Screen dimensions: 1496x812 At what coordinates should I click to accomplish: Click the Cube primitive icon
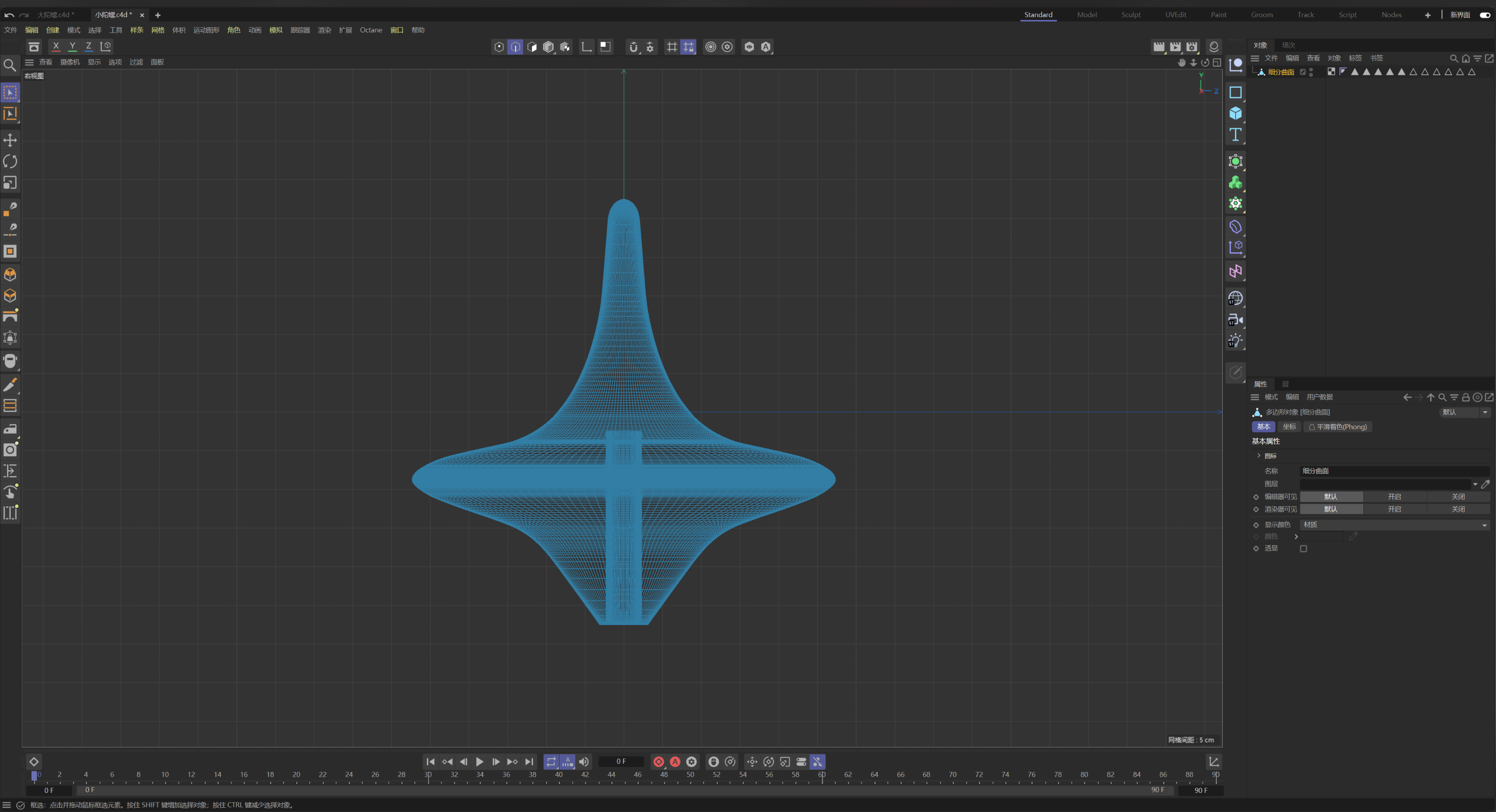1235,113
